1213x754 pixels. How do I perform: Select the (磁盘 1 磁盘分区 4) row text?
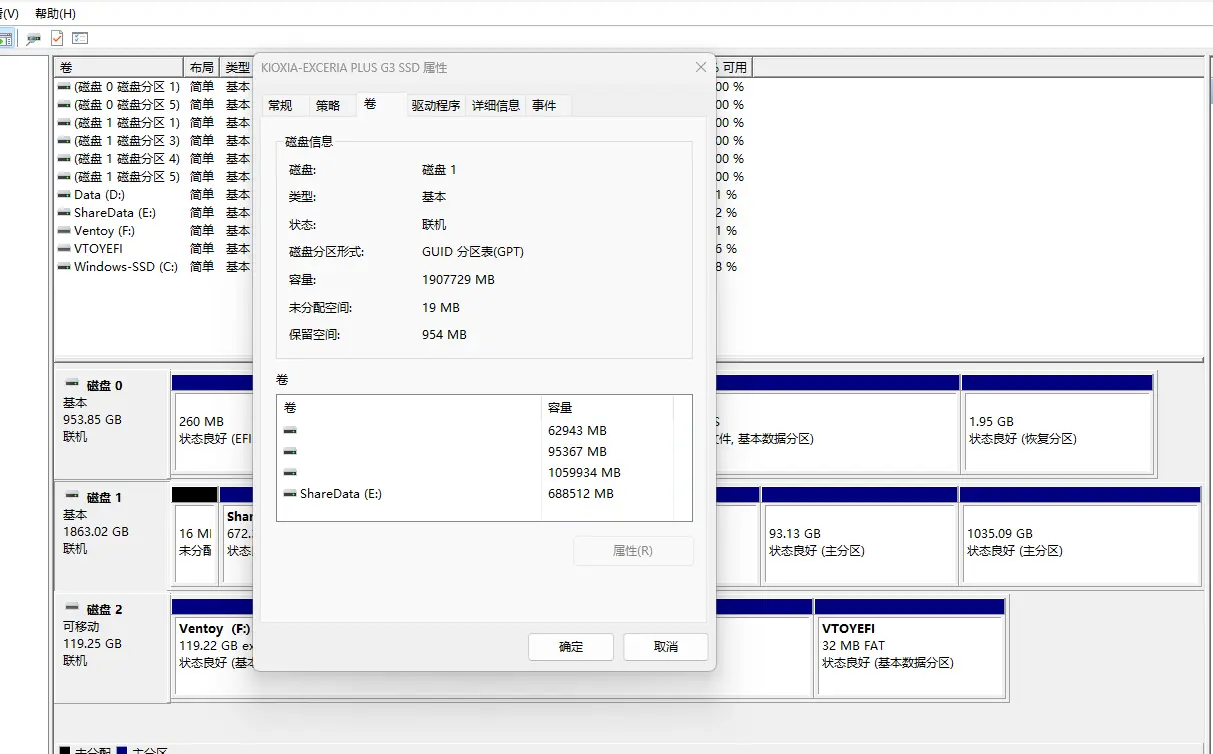coord(127,159)
